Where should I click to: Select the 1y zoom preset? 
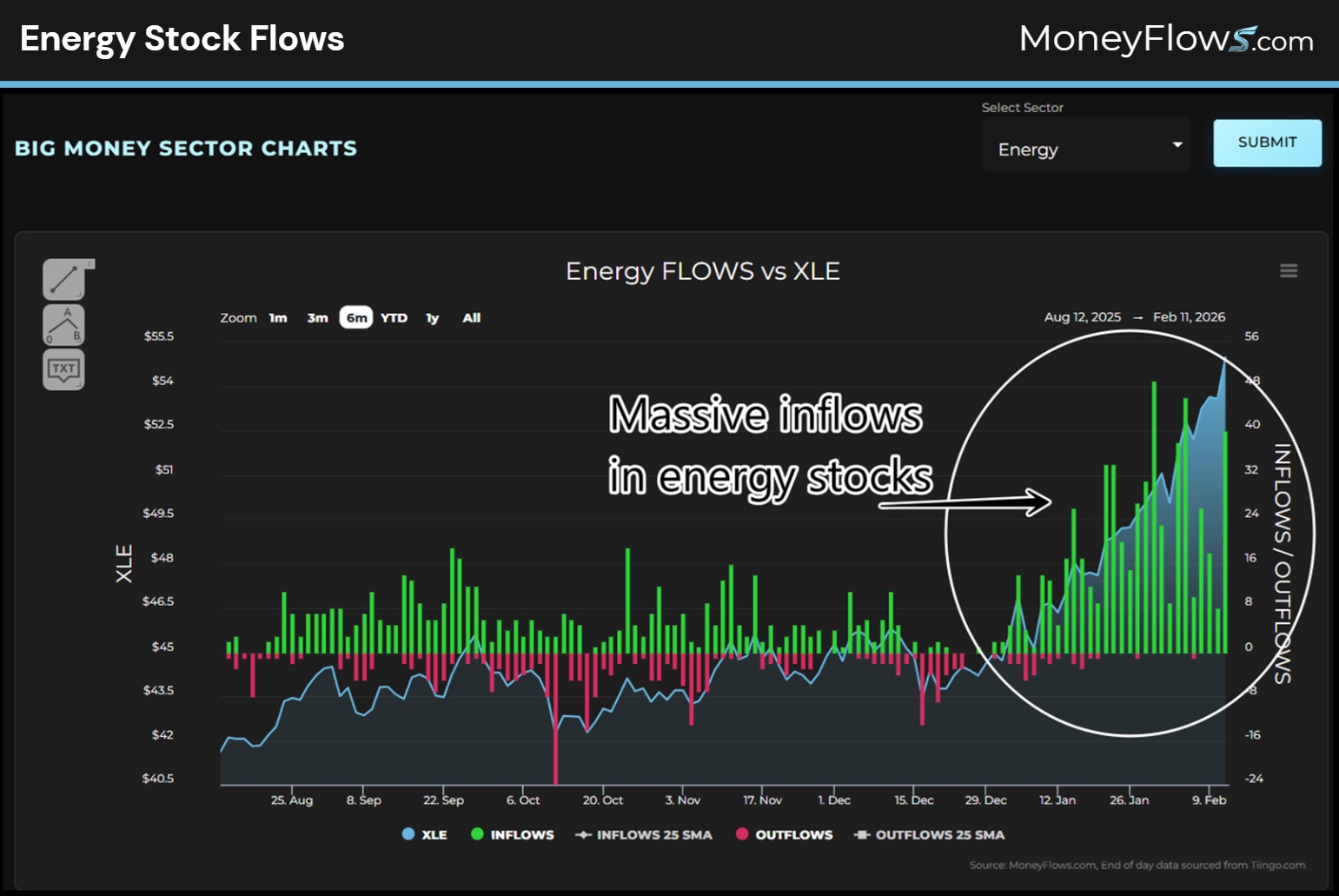pos(432,317)
